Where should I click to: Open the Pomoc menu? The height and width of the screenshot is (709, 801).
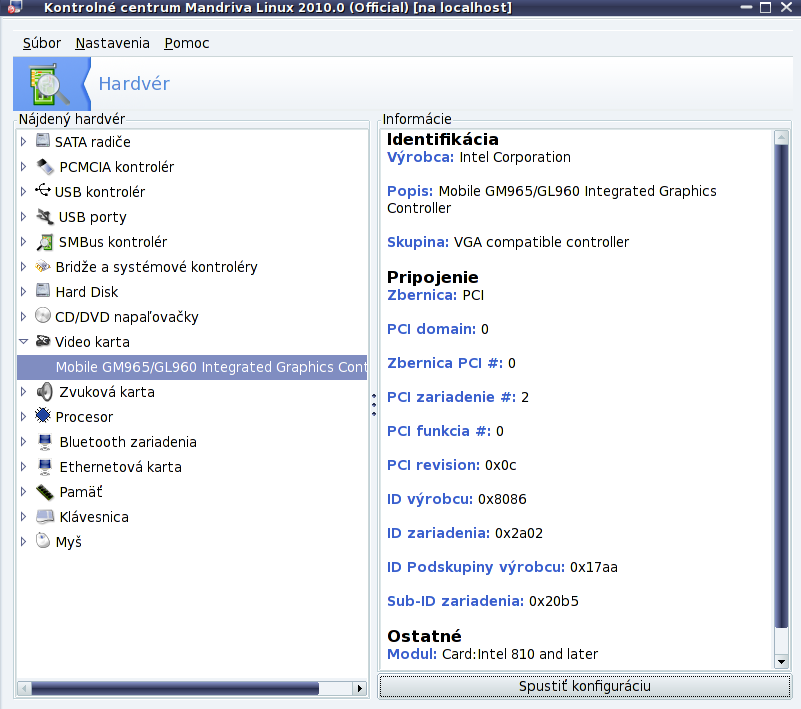pyautogui.click(x=186, y=43)
